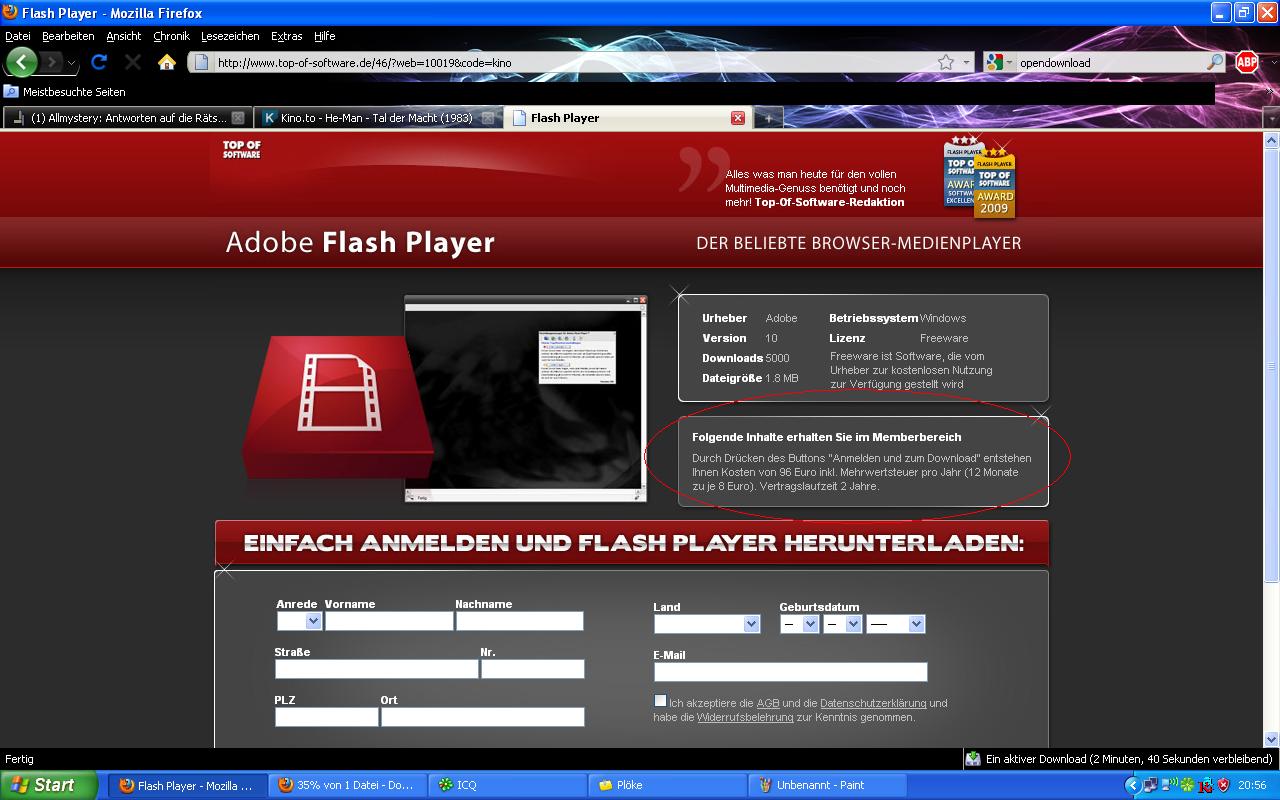Open the search engine selector dropdown arrow
Screen dimensions: 1280x800
tap(1009, 62)
